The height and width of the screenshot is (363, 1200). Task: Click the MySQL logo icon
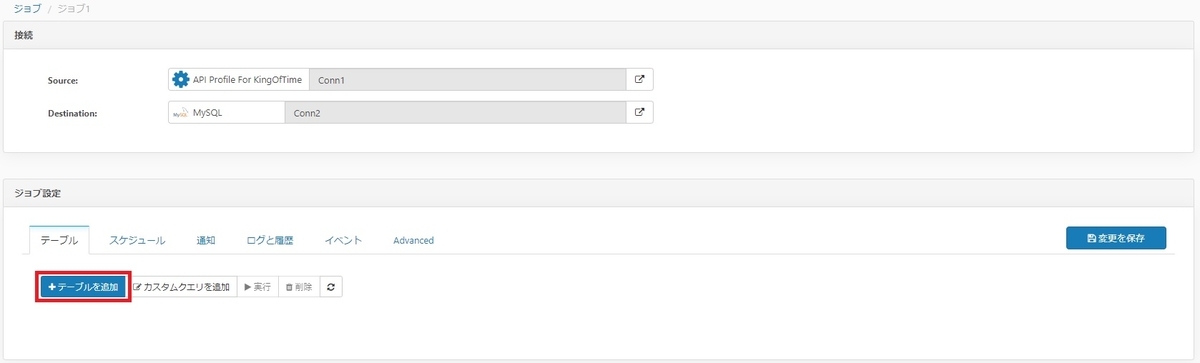pos(181,113)
